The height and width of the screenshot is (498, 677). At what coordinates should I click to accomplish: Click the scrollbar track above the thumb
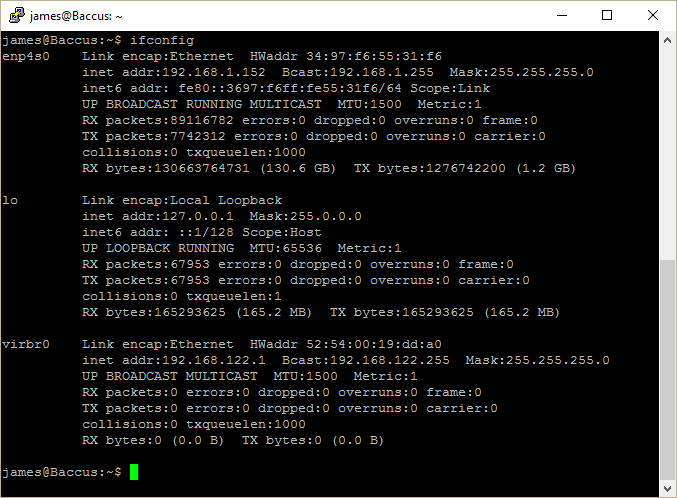click(x=667, y=155)
